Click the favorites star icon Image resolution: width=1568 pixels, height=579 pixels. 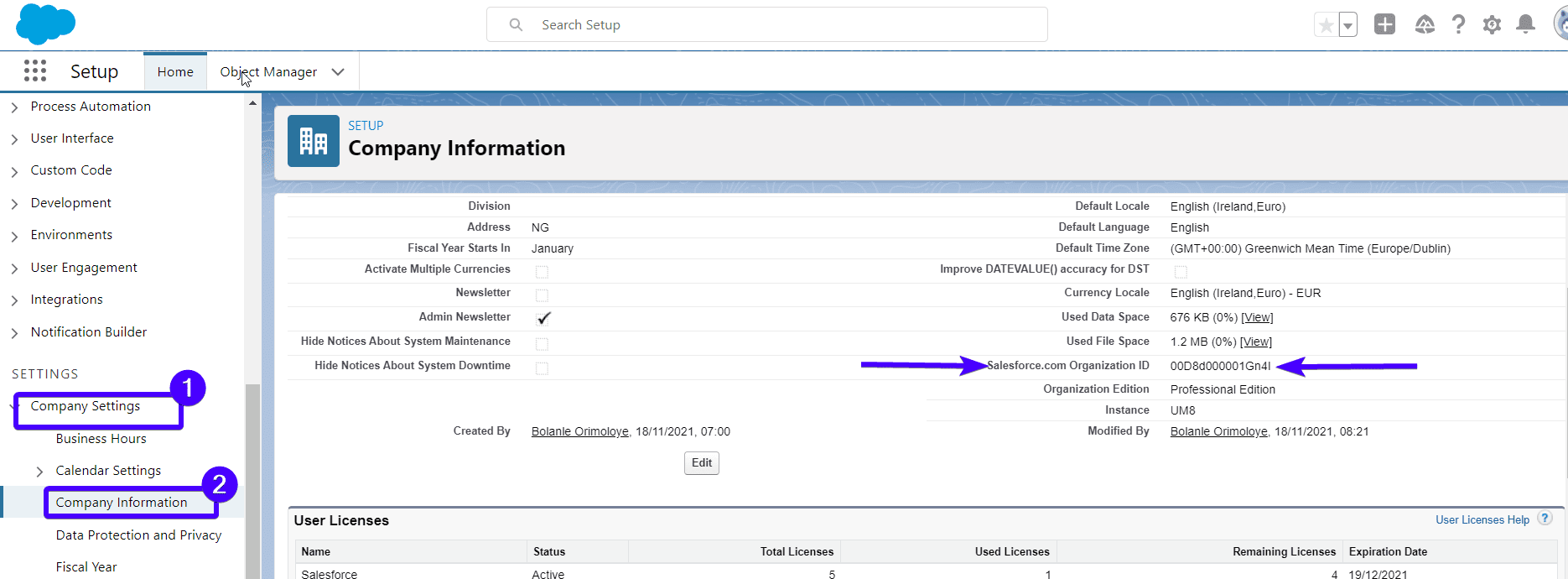[x=1326, y=25]
